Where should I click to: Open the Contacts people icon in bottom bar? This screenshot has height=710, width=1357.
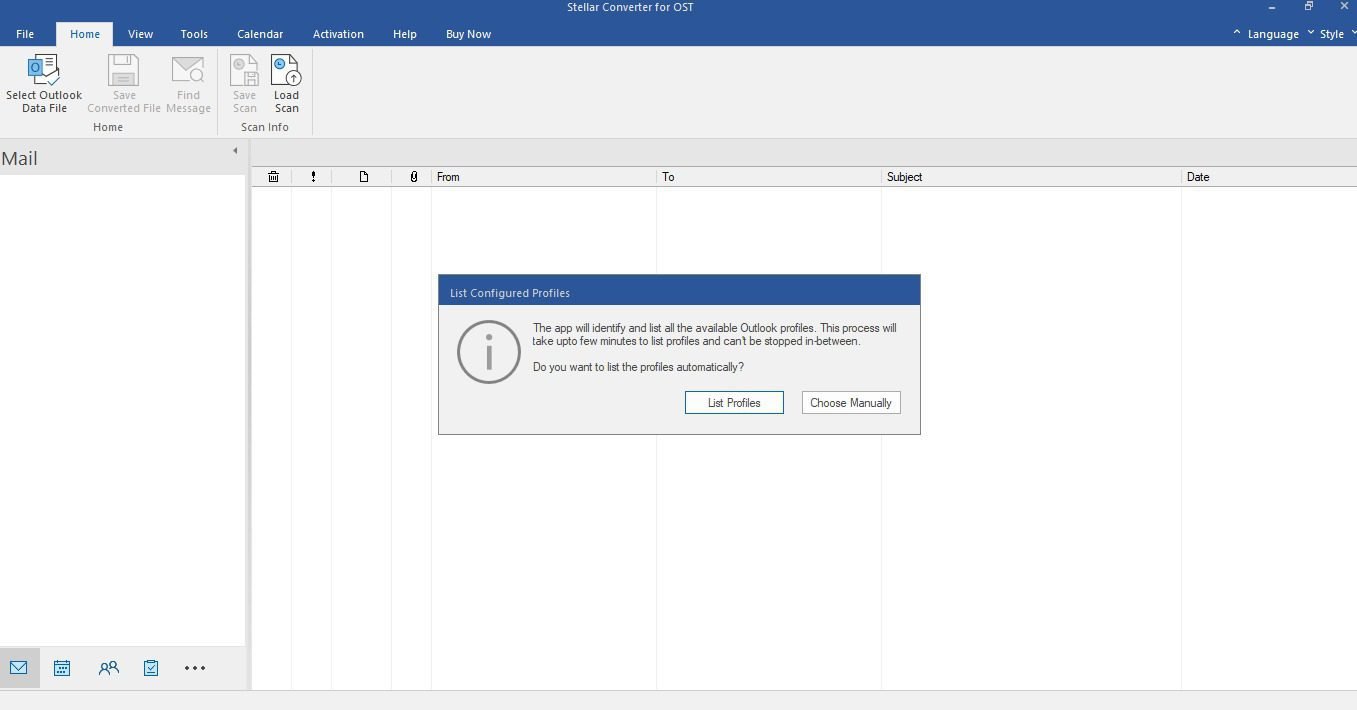pyautogui.click(x=108, y=668)
